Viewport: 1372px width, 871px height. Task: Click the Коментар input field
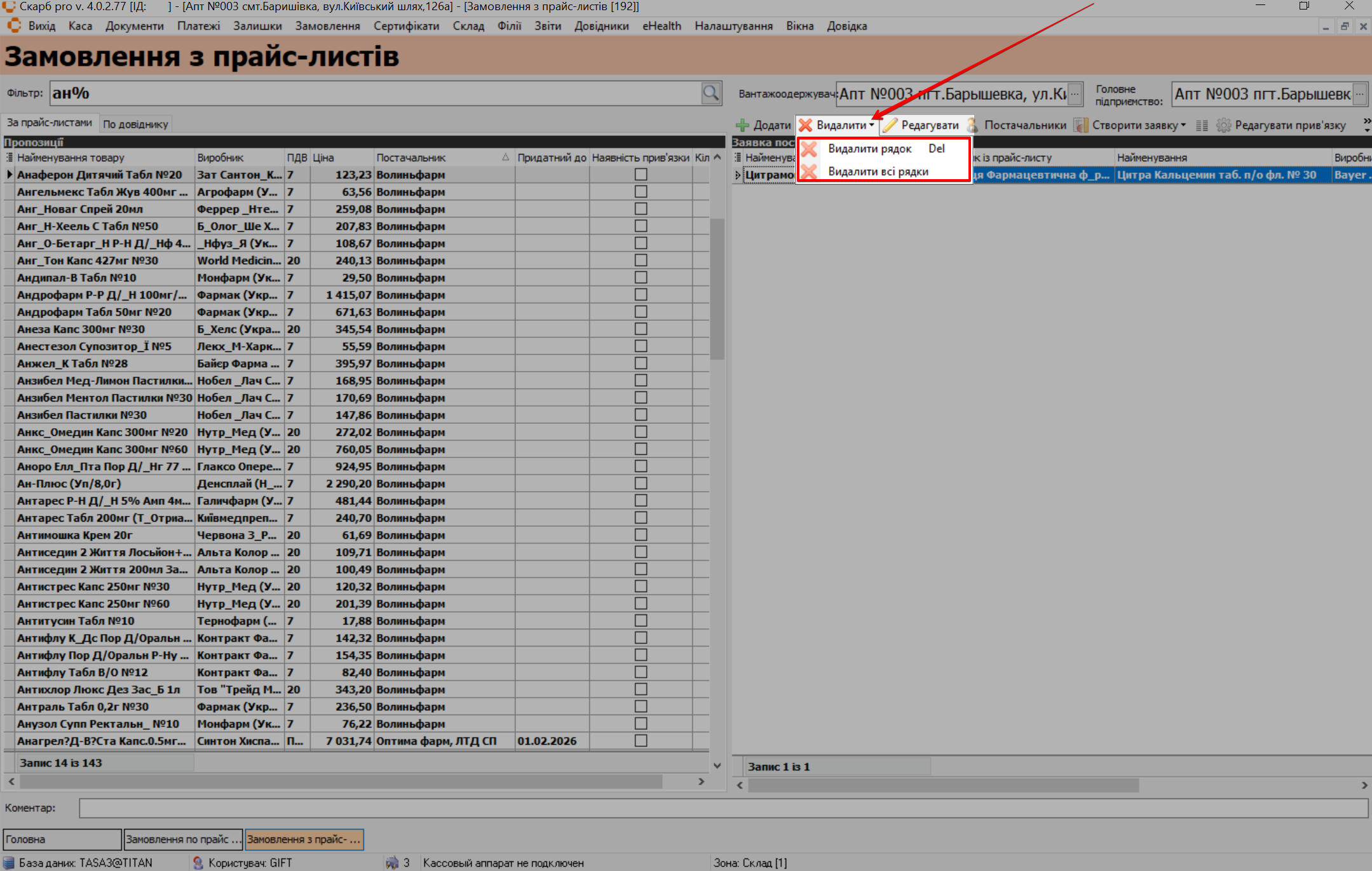(723, 808)
